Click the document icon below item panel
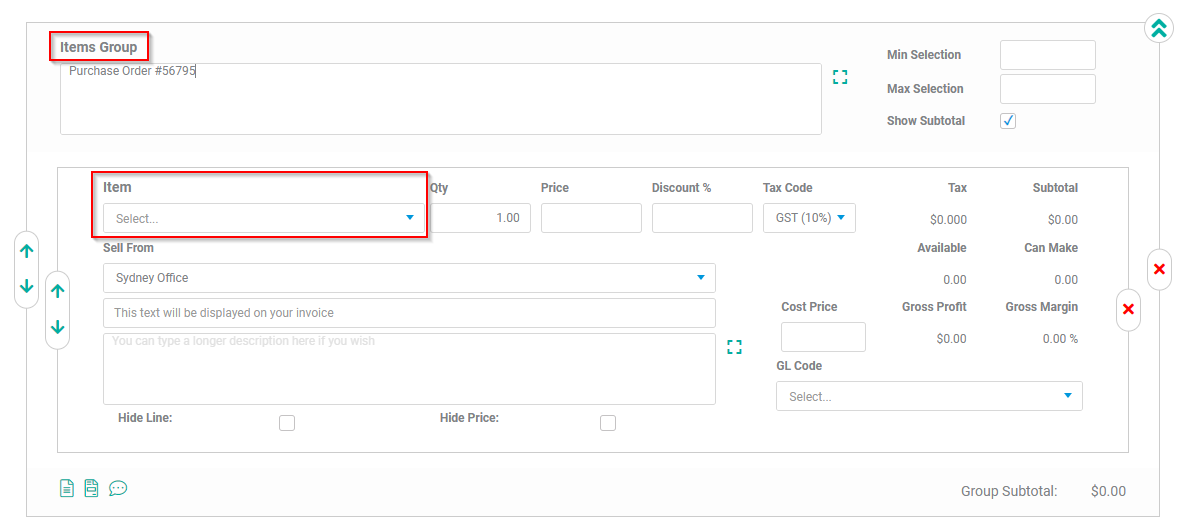Viewport: 1182px width, 529px height. (x=67, y=488)
